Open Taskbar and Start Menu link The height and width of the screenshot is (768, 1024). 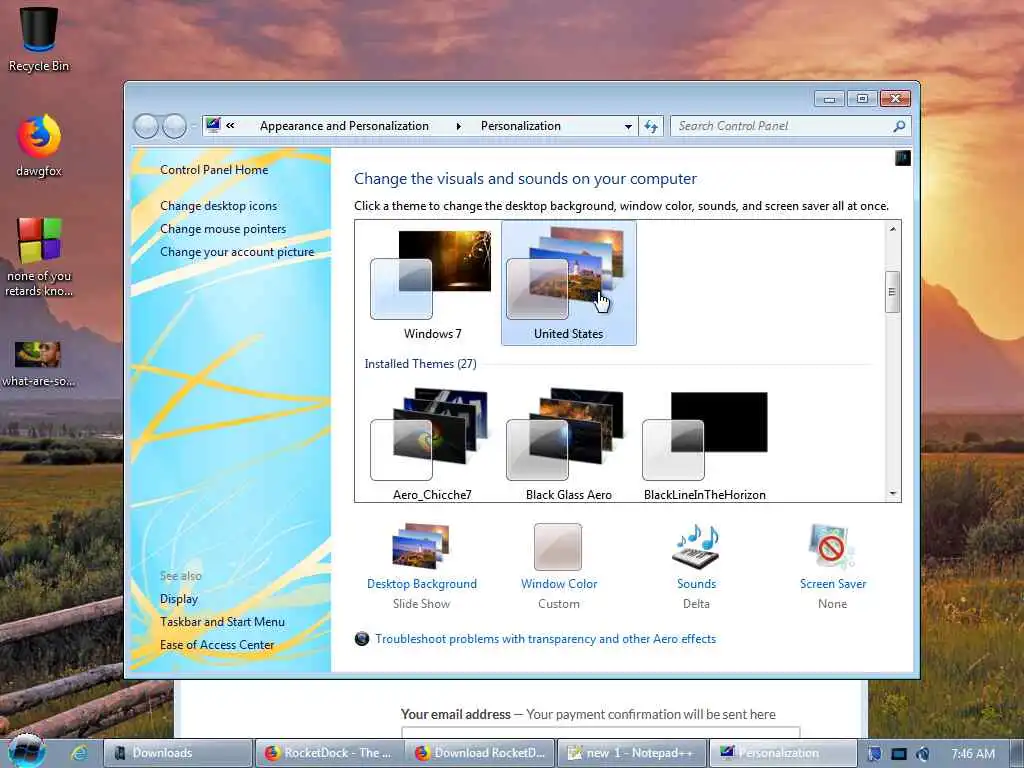[222, 622]
